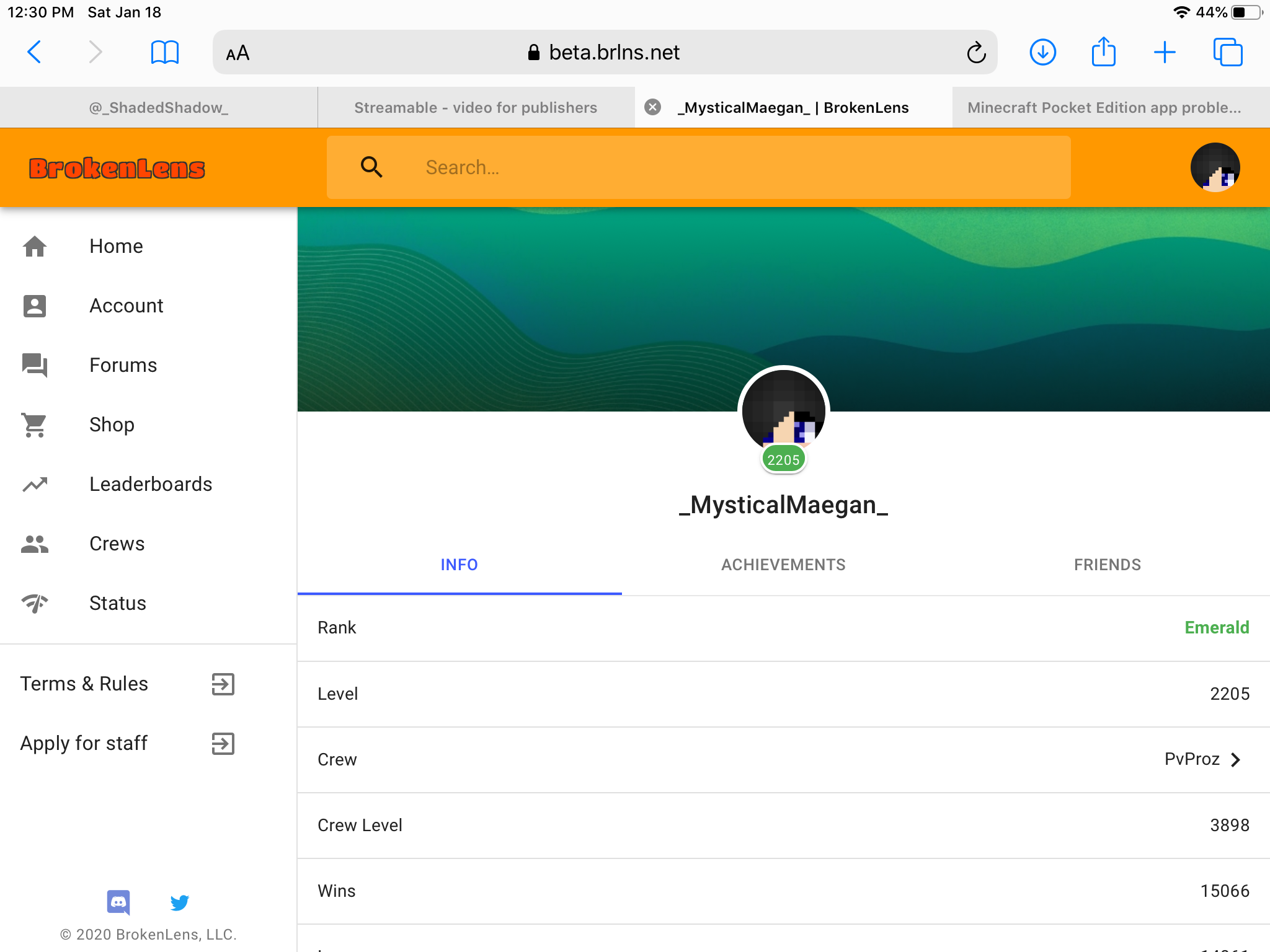The image size is (1270, 952).
Task: Open the Discord icon link
Action: tap(118, 902)
